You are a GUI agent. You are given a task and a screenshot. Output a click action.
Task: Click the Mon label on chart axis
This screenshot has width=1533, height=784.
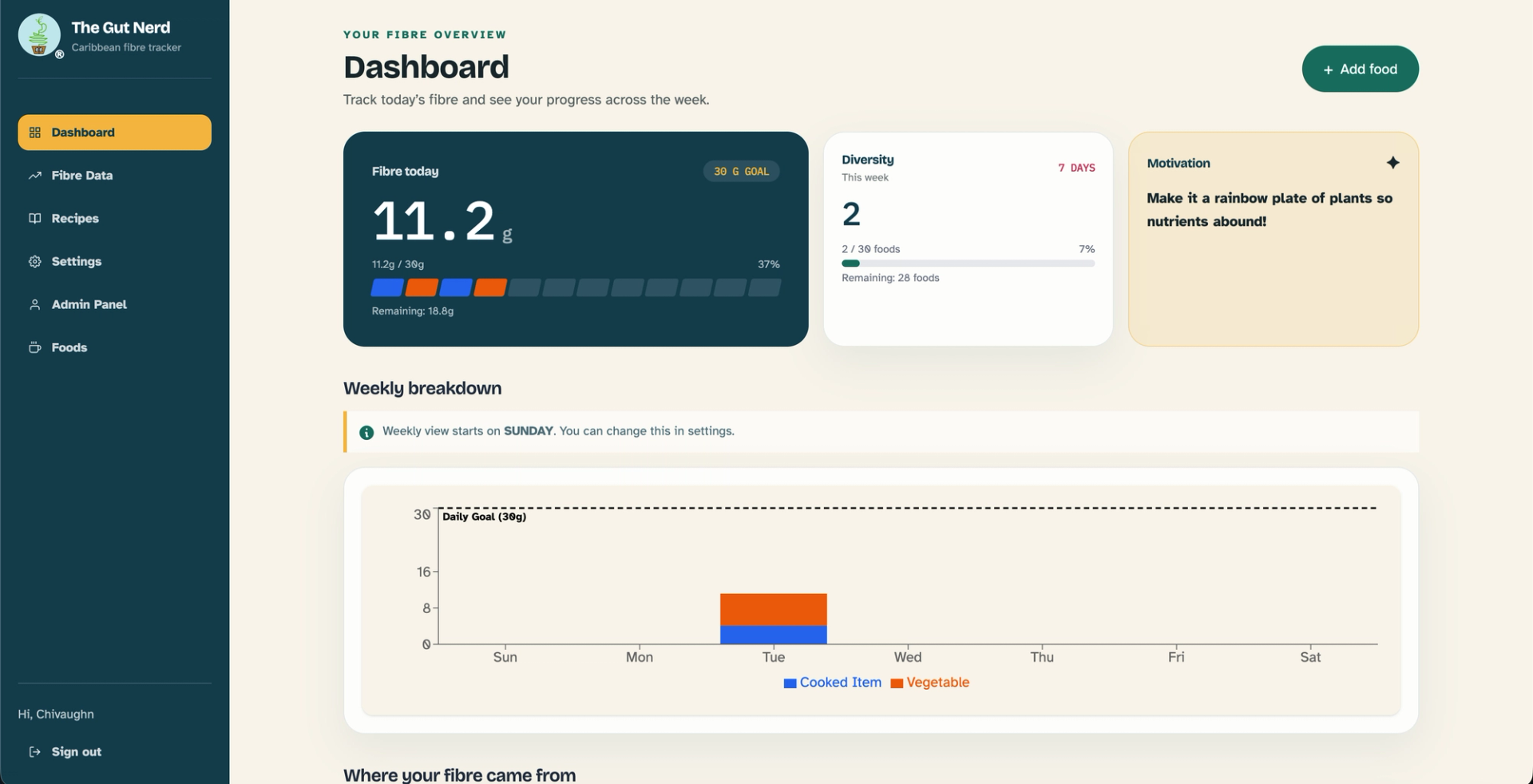point(640,657)
